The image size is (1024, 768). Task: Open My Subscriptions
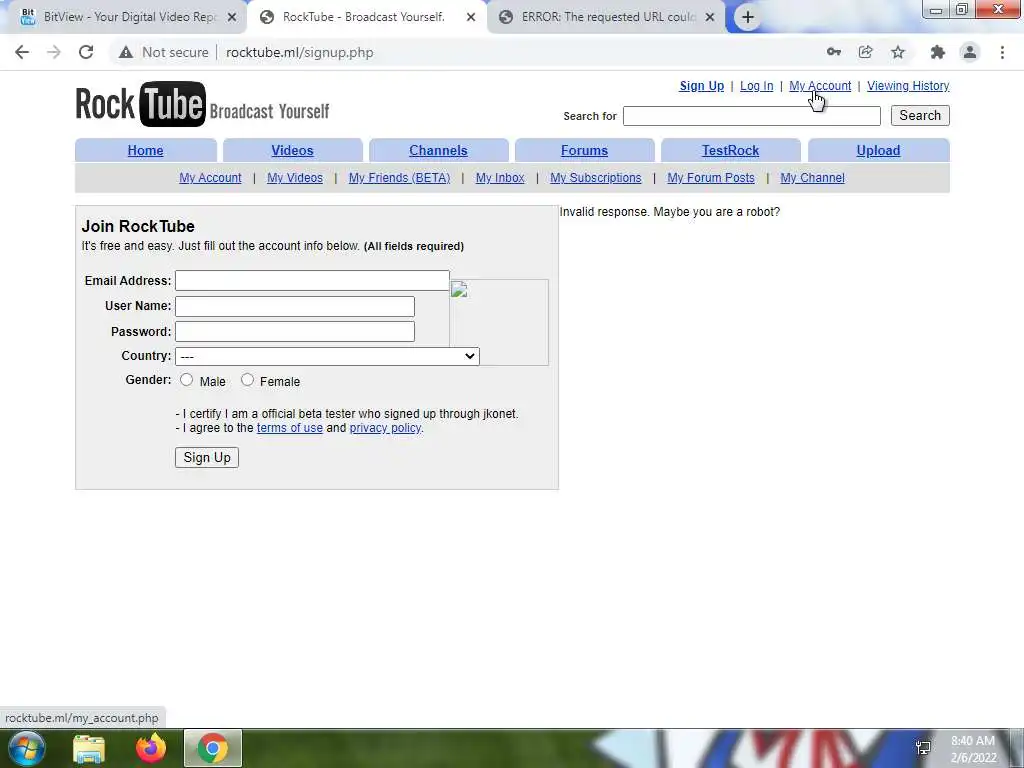click(596, 178)
